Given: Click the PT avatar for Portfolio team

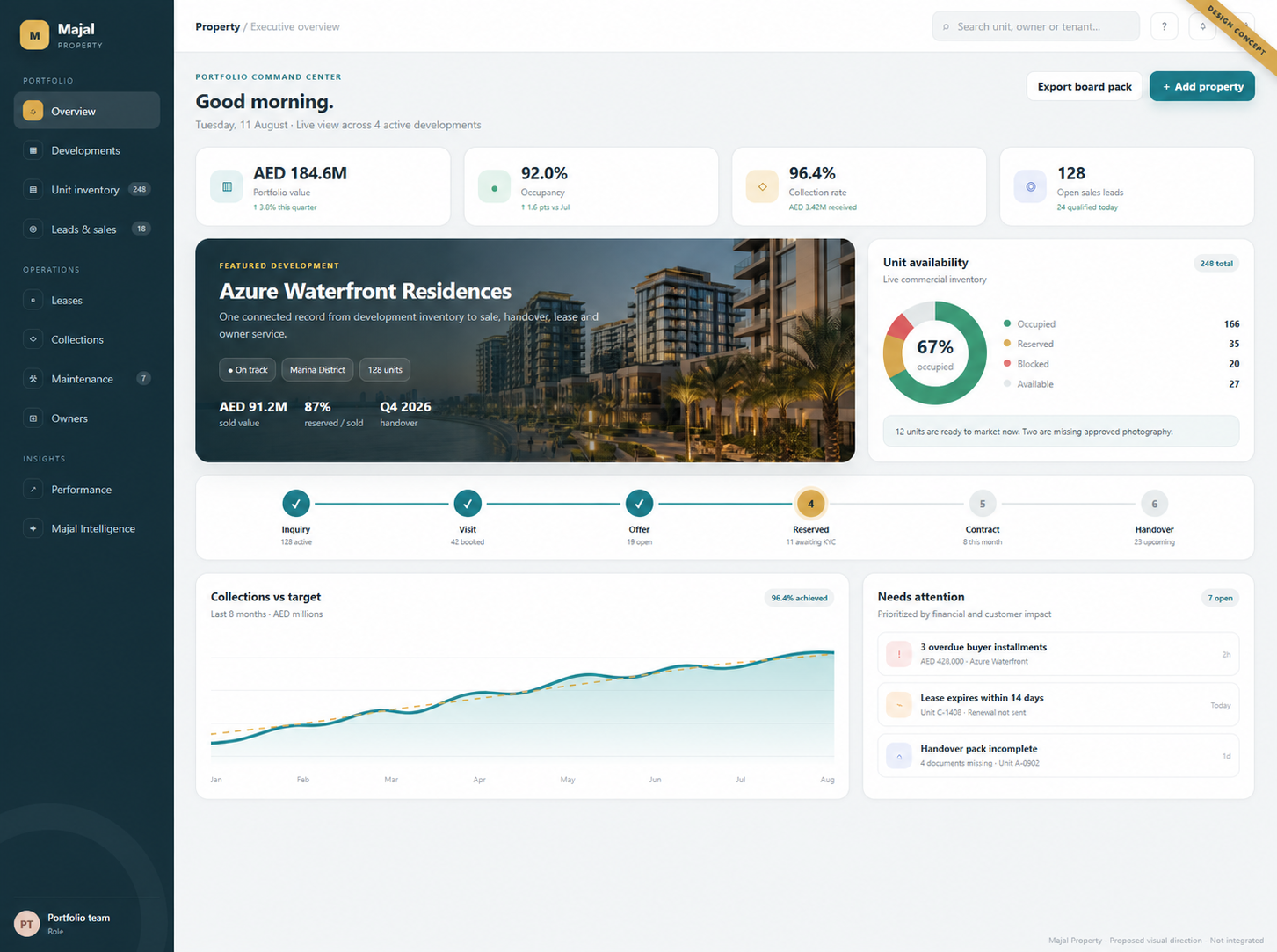Looking at the screenshot, I should [27, 924].
